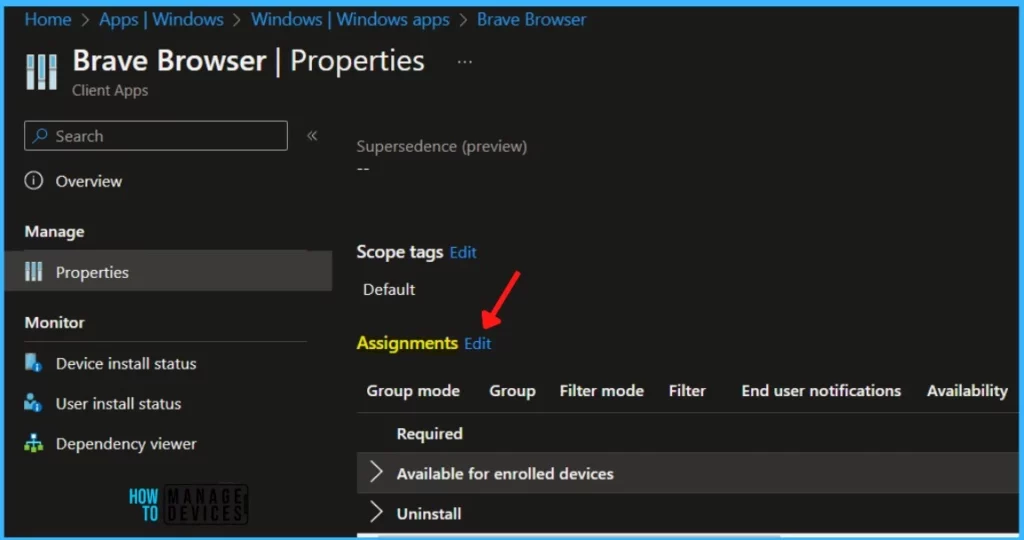Screen dimensions: 1024x540
Task: Open Overview in the sidebar
Action: click(89, 181)
